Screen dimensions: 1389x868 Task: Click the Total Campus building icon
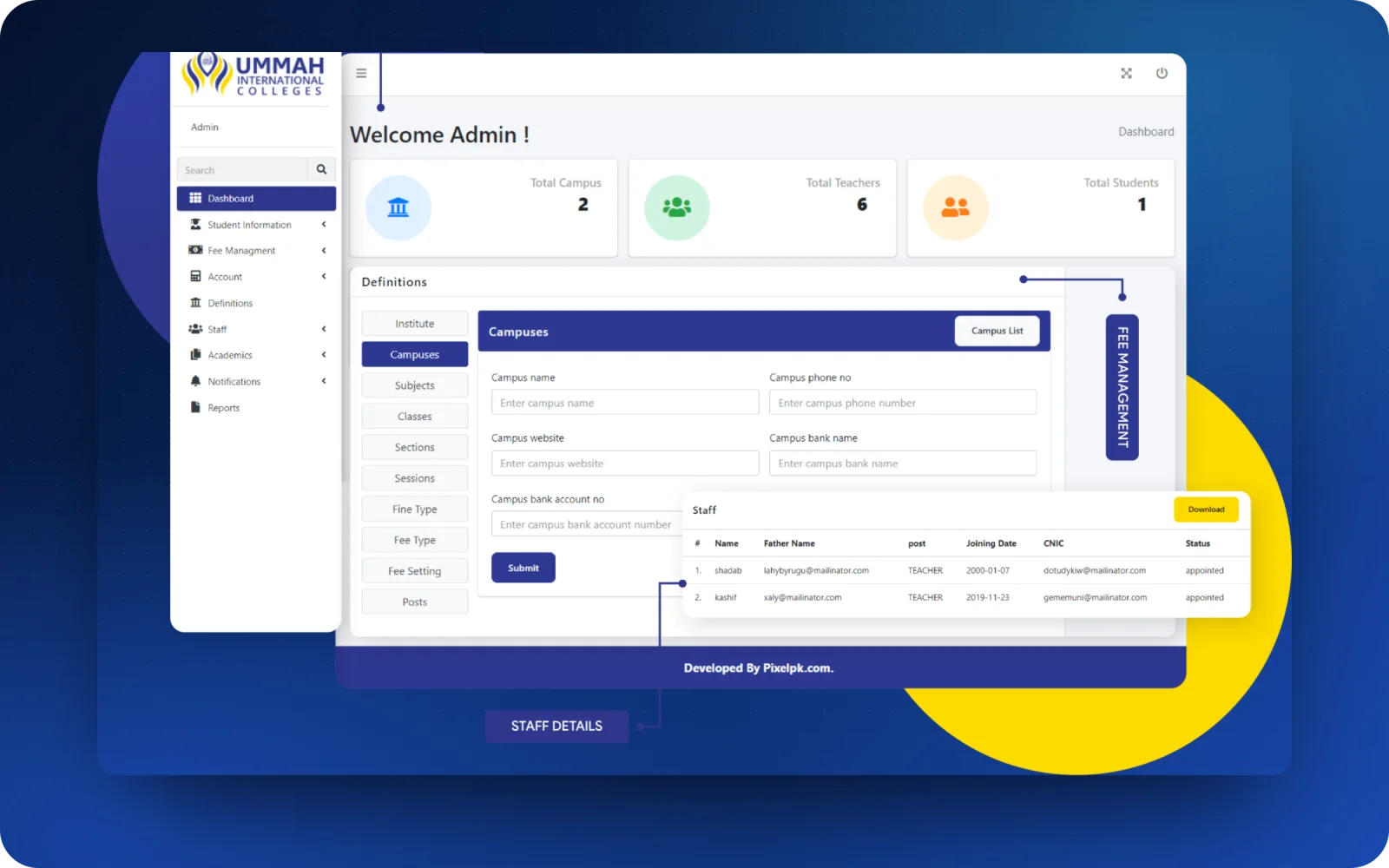pyautogui.click(x=398, y=207)
